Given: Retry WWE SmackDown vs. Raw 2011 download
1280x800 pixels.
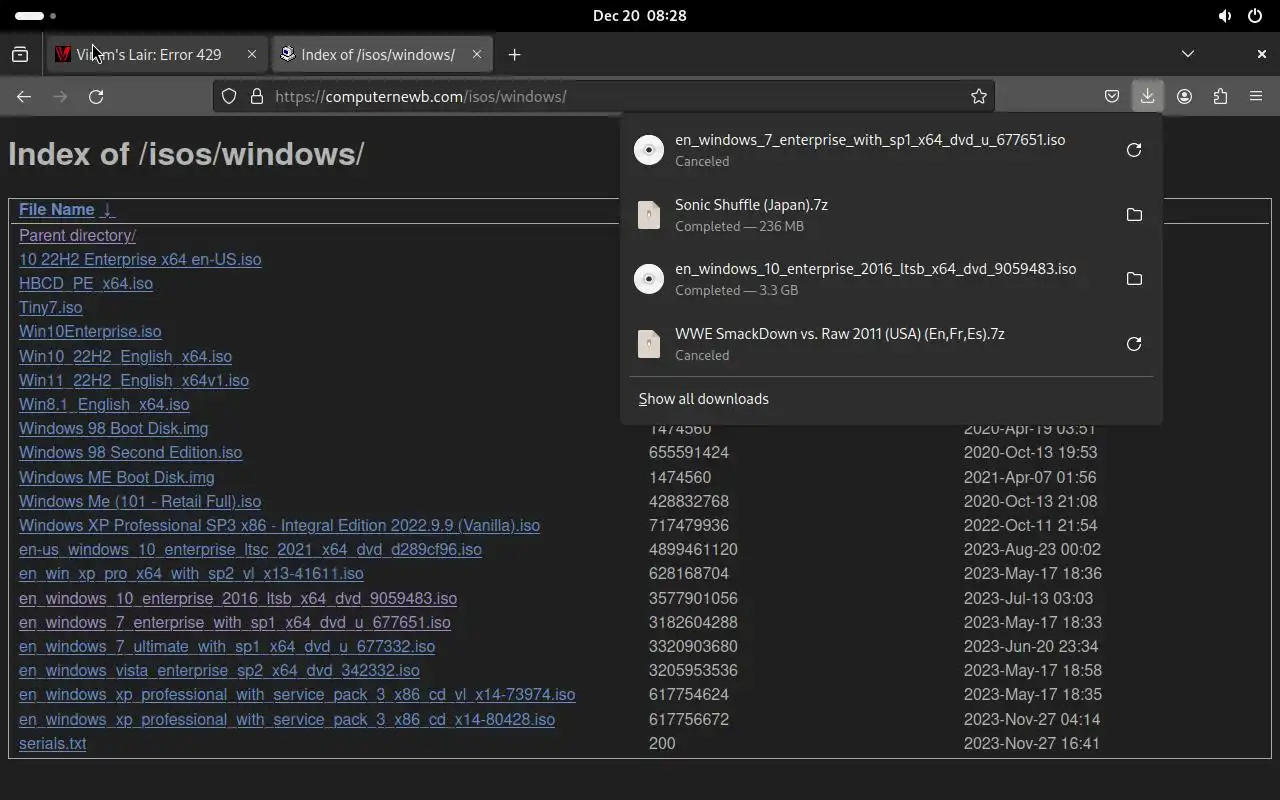Looking at the screenshot, I should (1134, 344).
